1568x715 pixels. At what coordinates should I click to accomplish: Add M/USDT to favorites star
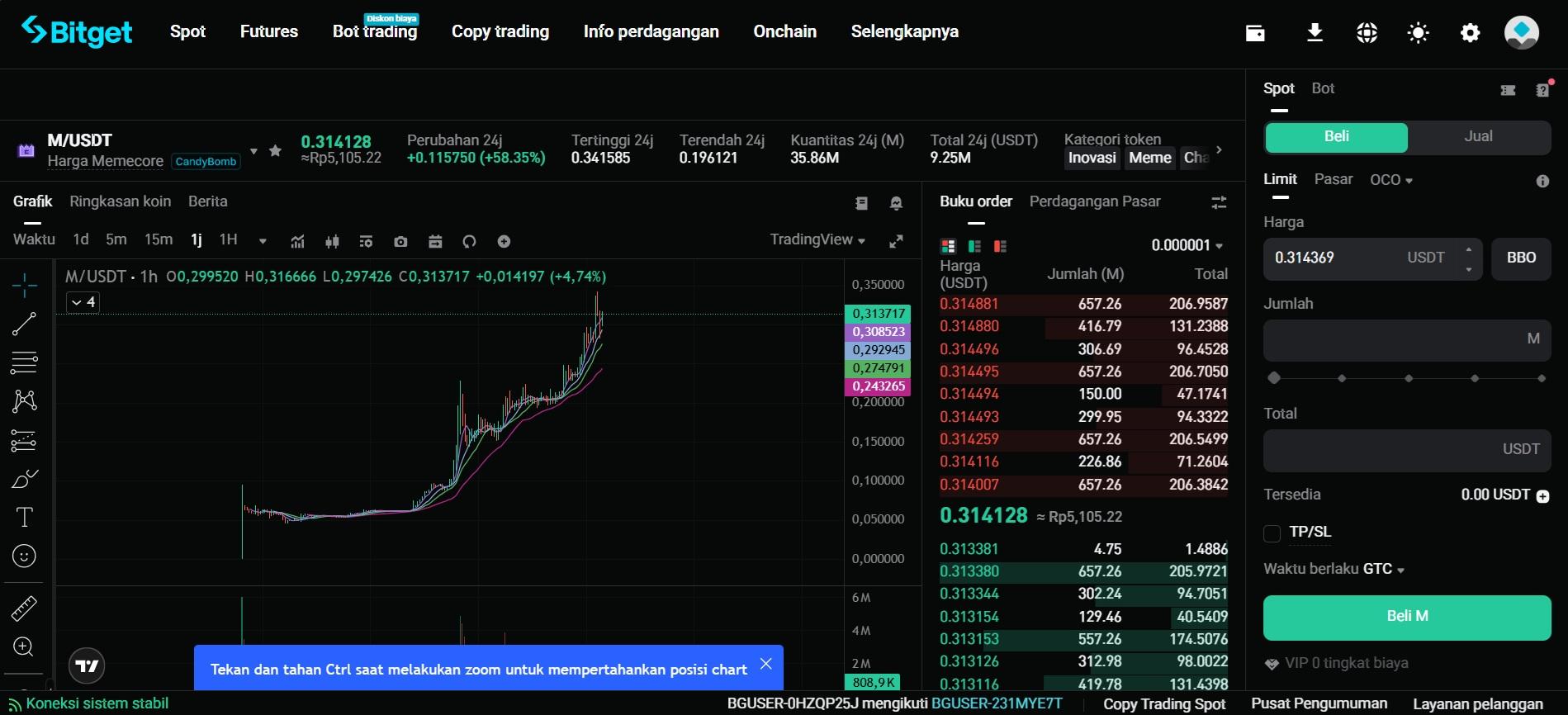276,150
